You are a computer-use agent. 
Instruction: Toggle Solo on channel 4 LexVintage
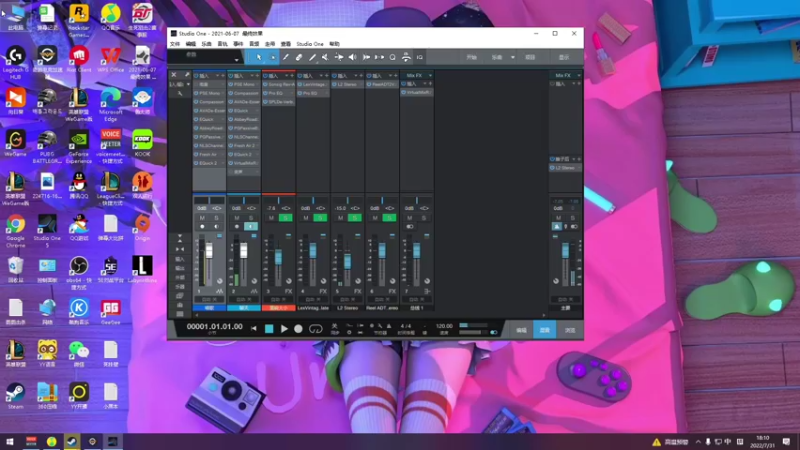pyautogui.click(x=320, y=218)
